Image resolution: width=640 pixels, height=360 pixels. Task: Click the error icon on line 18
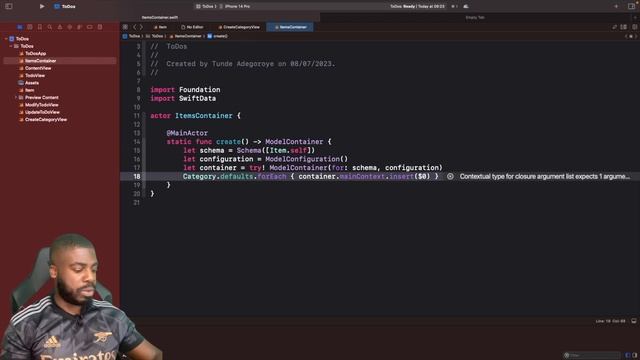pyautogui.click(x=450, y=176)
